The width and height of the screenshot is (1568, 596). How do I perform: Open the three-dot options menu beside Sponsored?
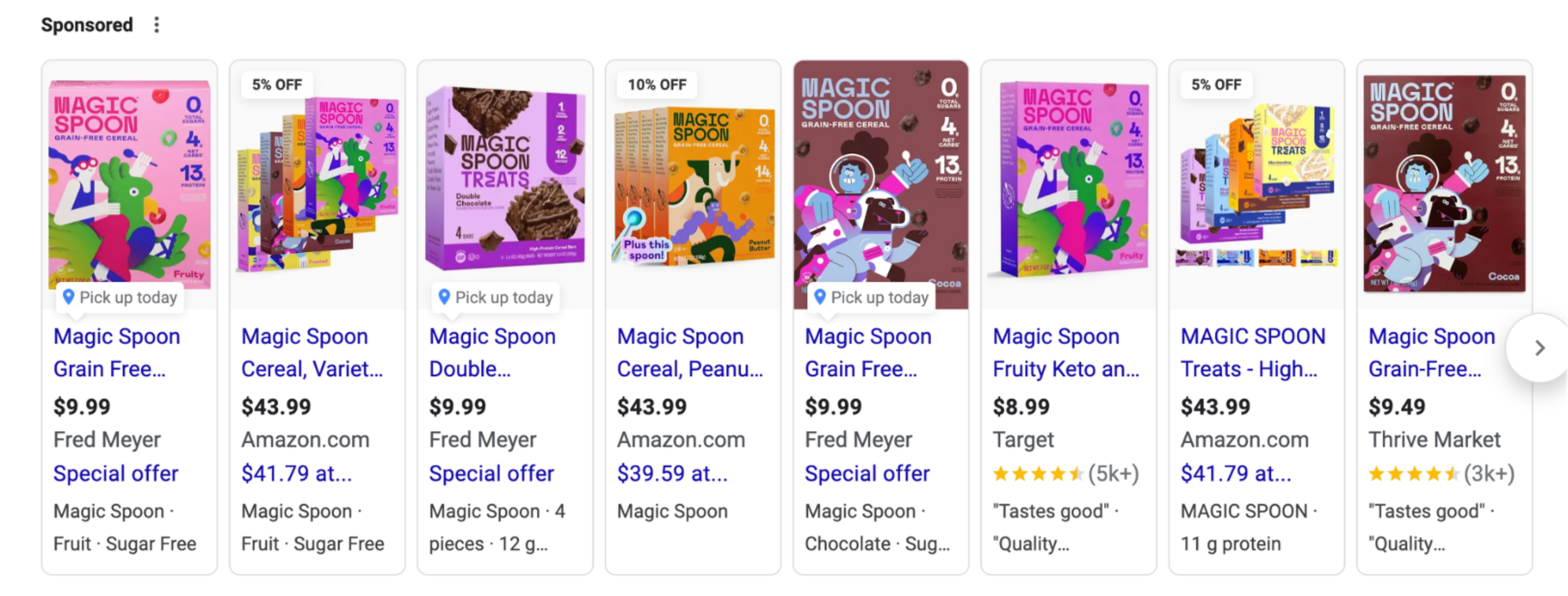pyautogui.click(x=156, y=25)
